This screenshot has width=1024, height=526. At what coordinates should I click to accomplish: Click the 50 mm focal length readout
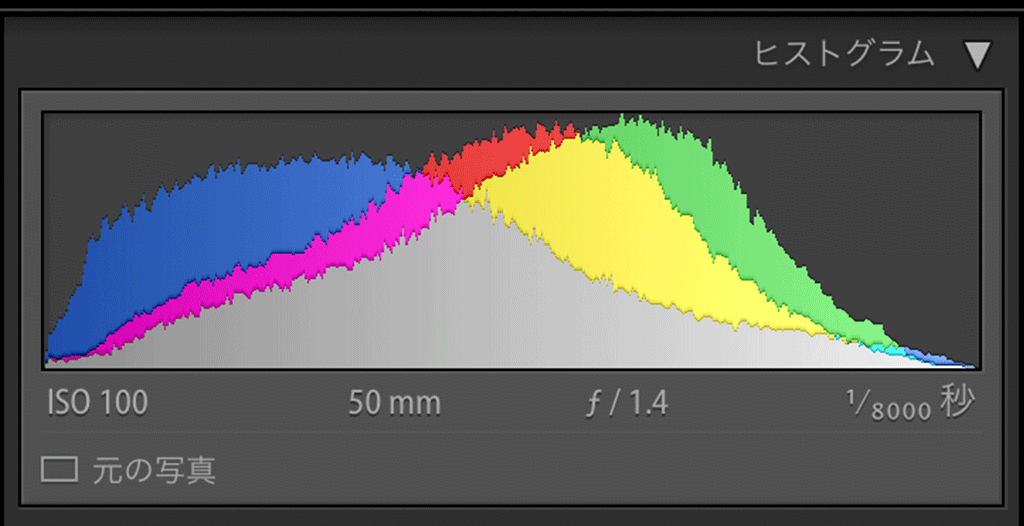(394, 403)
